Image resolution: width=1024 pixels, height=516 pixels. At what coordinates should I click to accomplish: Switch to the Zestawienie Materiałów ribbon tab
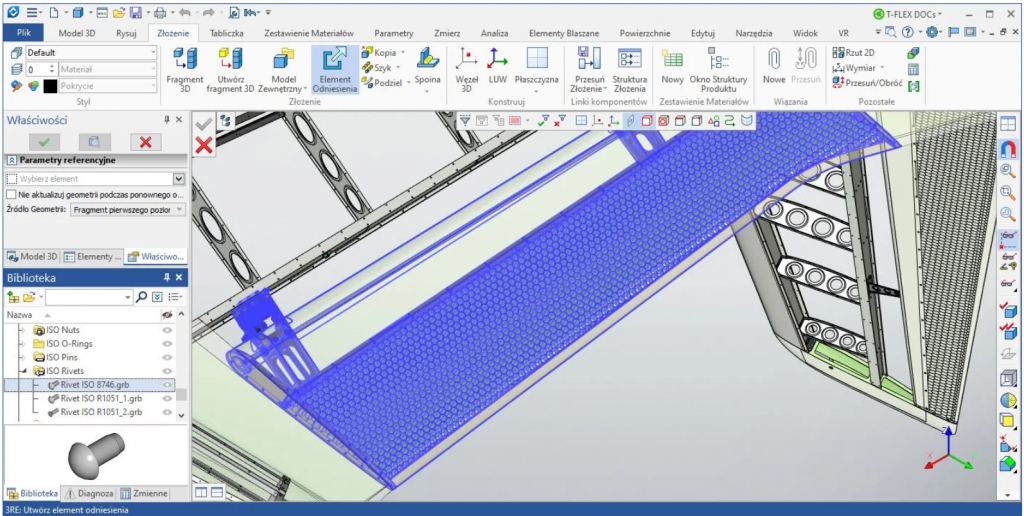coord(308,33)
